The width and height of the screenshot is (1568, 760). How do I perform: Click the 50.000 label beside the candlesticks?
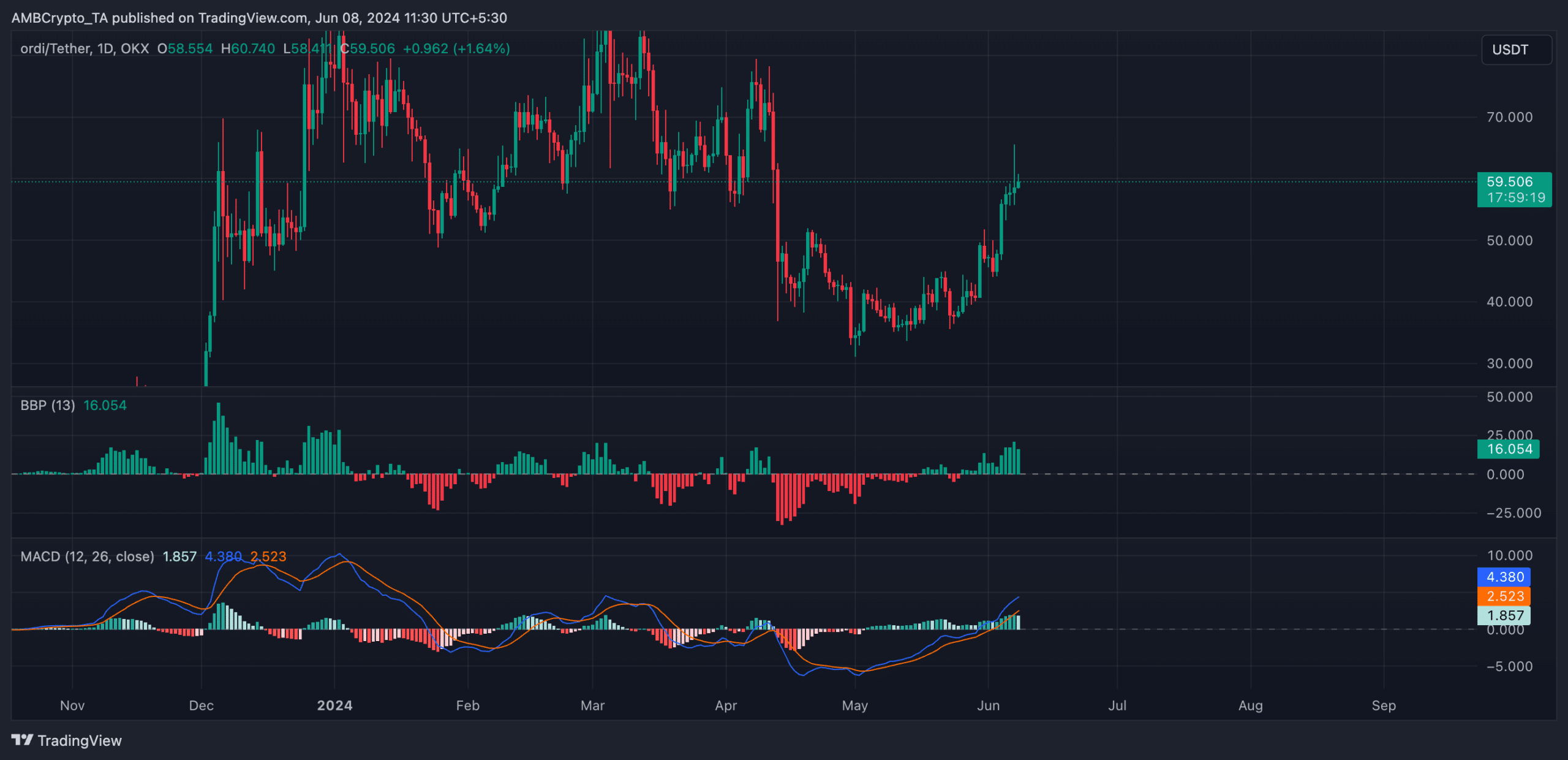1510,240
